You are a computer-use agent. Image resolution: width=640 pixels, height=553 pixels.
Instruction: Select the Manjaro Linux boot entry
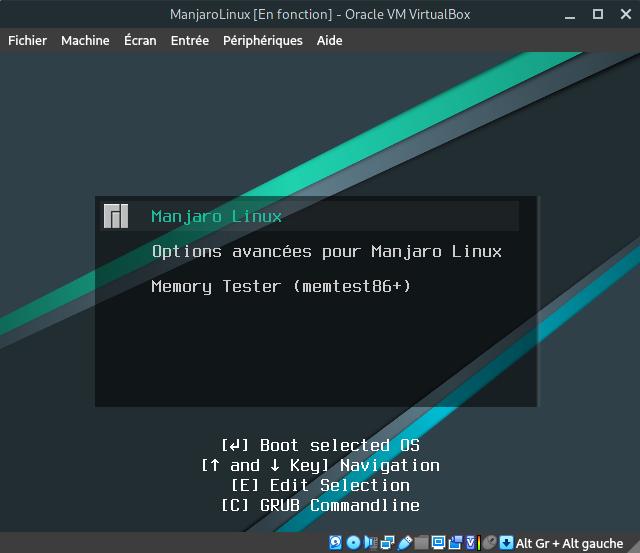309,216
